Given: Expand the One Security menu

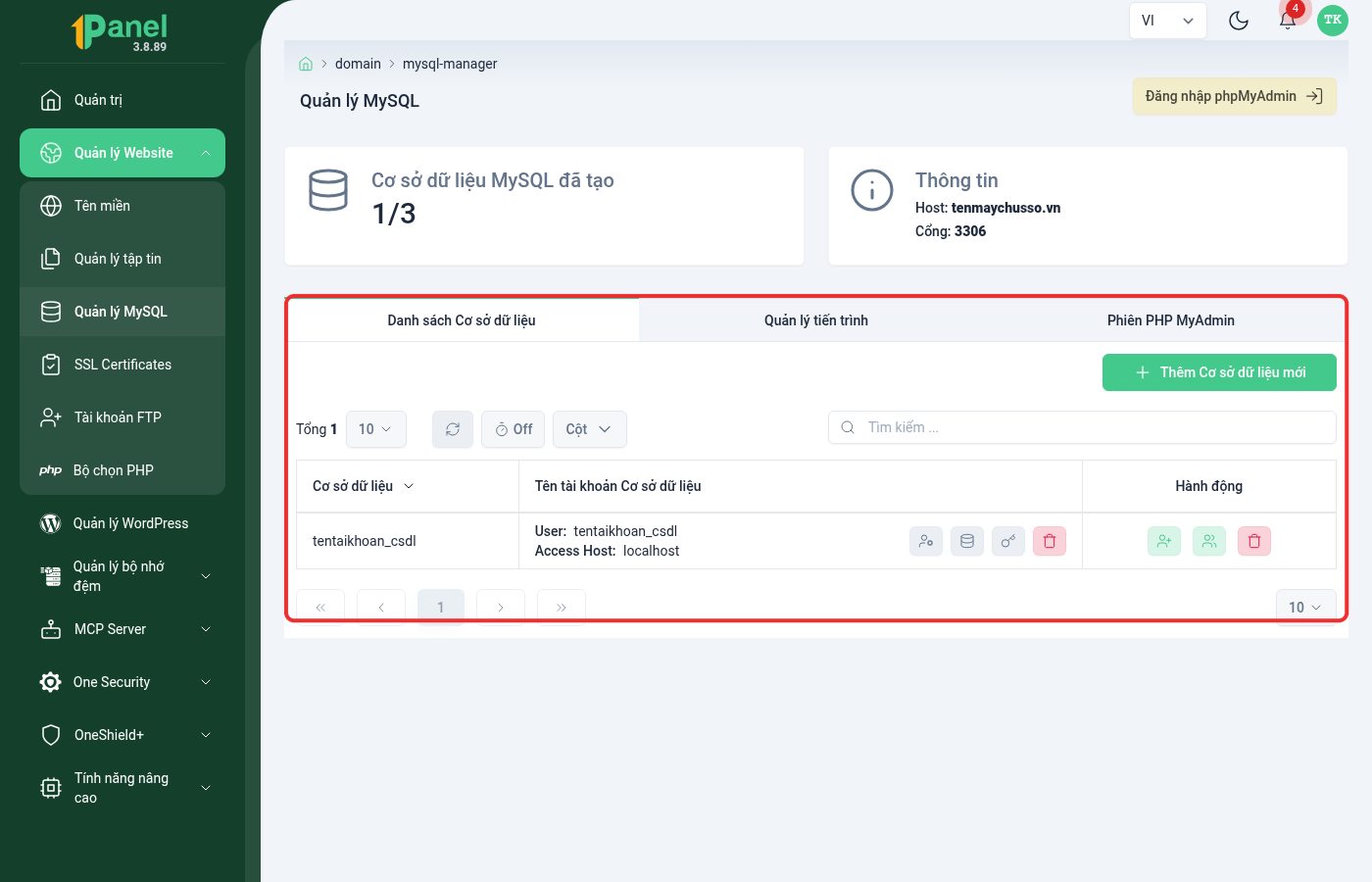Looking at the screenshot, I should 122,682.
